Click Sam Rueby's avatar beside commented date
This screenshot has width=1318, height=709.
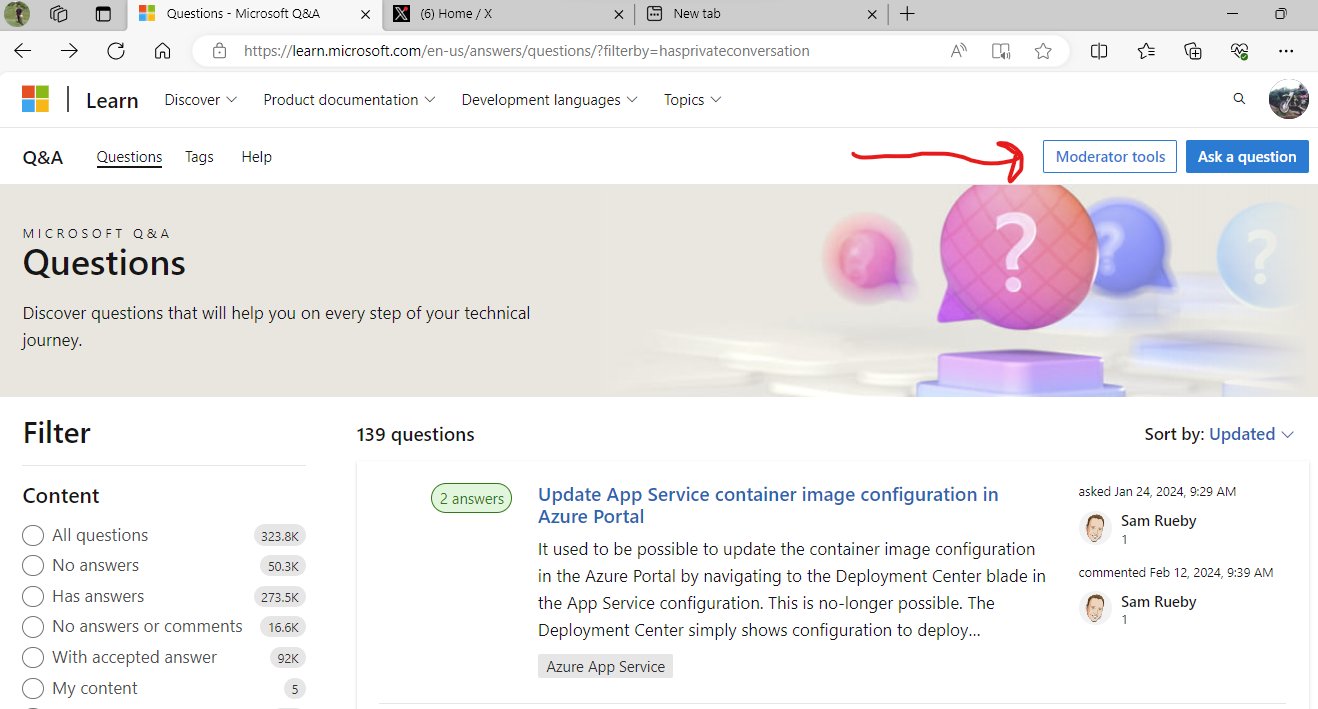click(1095, 608)
